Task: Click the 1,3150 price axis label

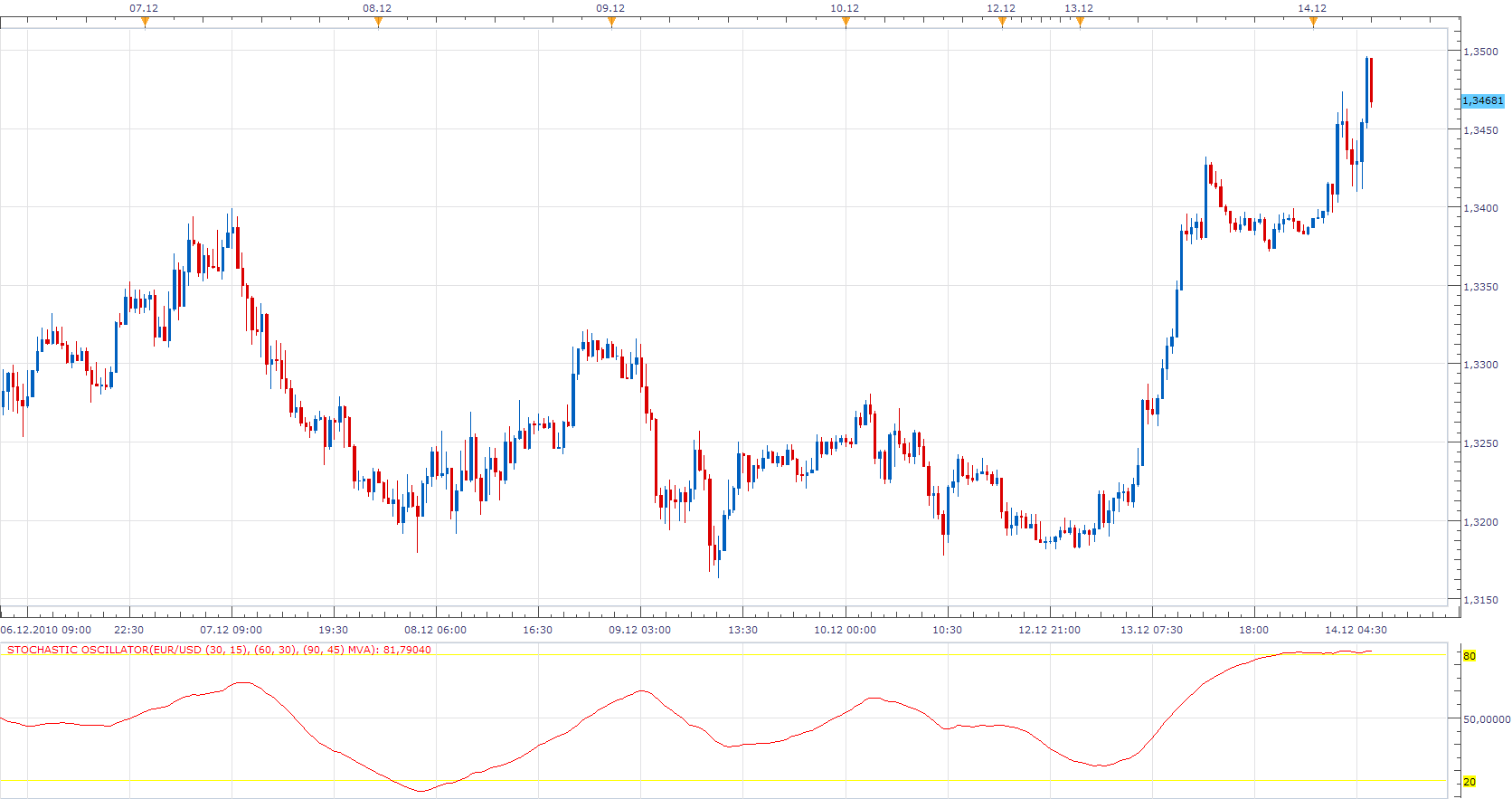Action: [1480, 600]
